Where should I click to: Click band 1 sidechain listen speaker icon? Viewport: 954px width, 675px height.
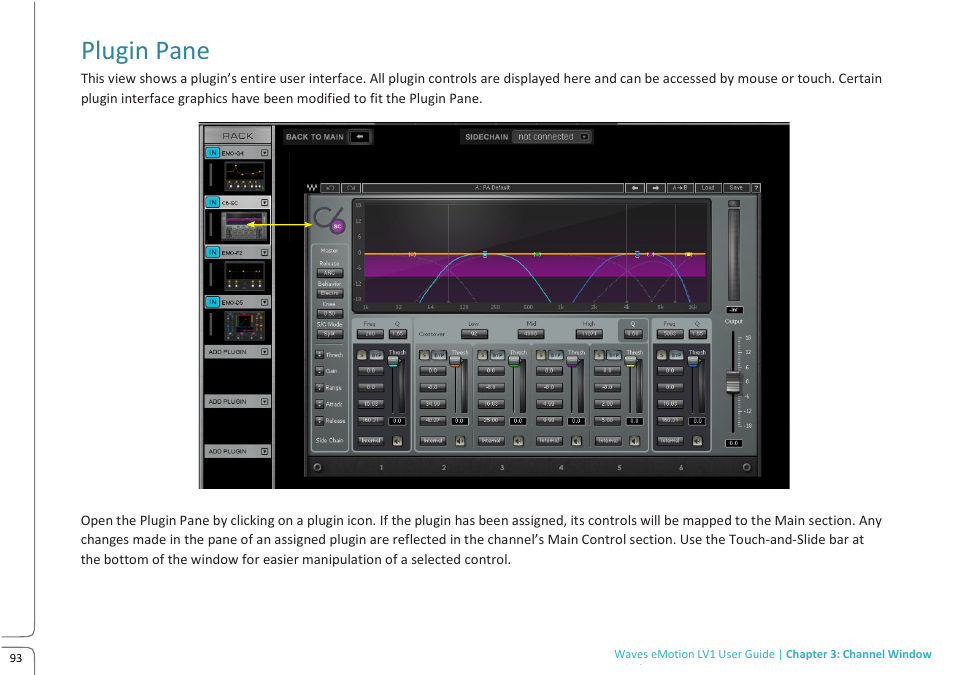point(397,441)
